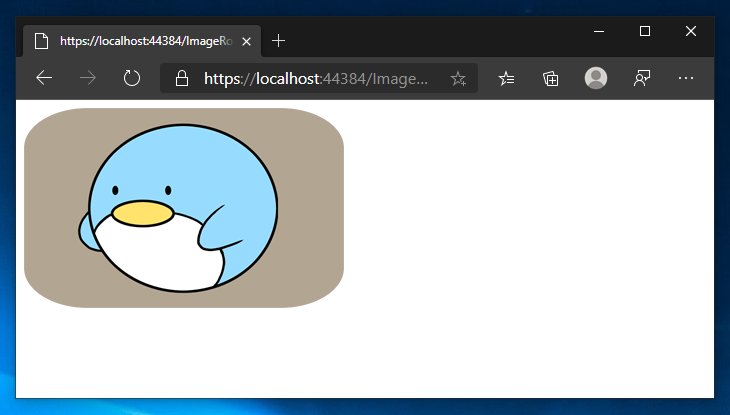The image size is (730, 415).
Task: Minimize the browser window
Action: pos(599,31)
